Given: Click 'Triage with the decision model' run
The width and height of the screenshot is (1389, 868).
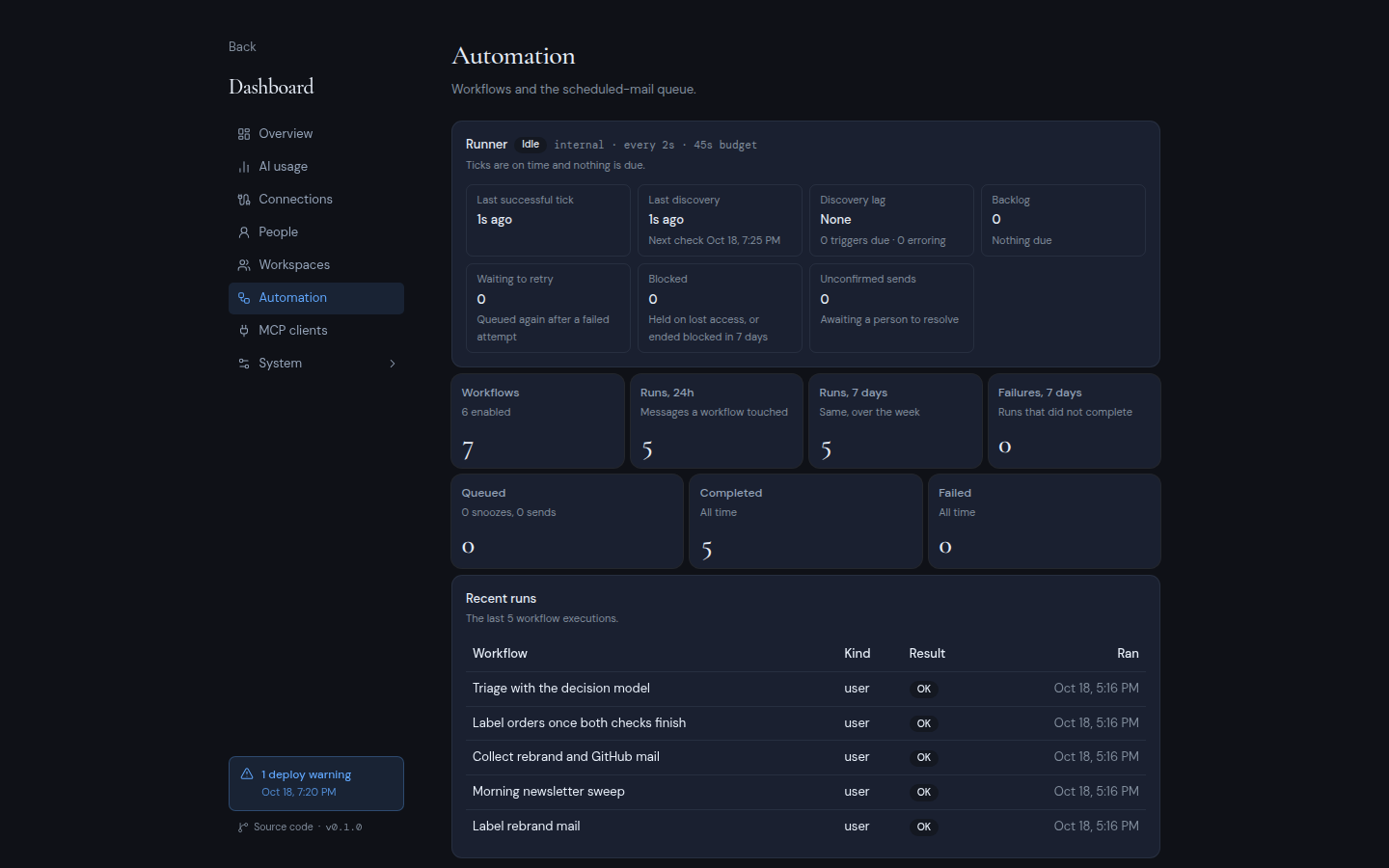Looking at the screenshot, I should [x=805, y=689].
